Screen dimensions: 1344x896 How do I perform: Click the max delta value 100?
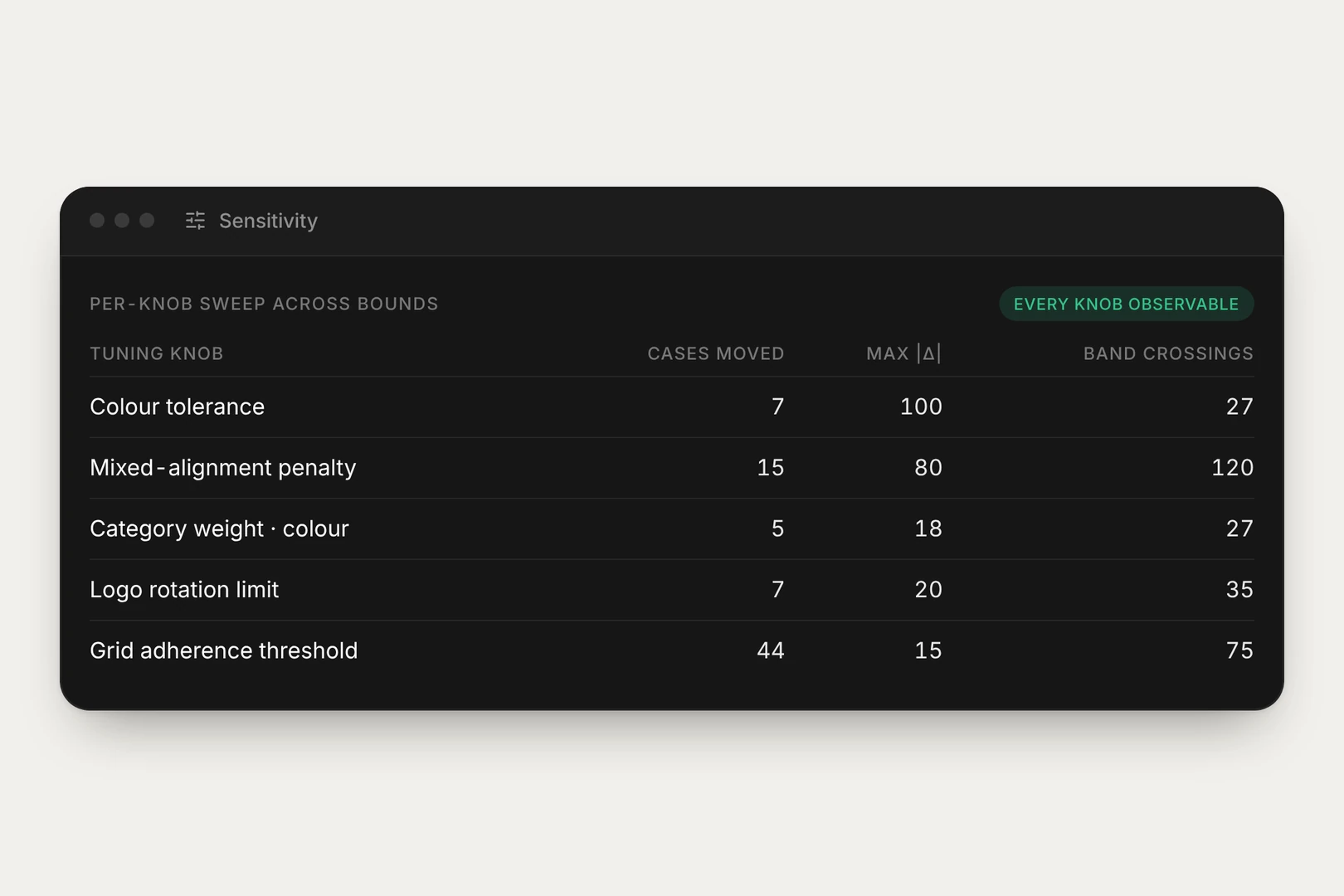click(x=922, y=407)
